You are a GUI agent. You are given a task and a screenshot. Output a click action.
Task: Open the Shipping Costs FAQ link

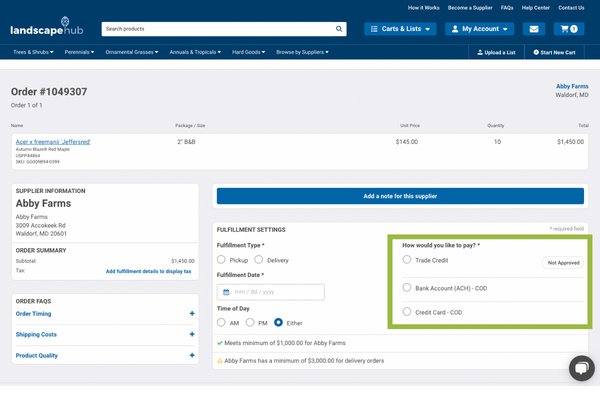point(36,334)
